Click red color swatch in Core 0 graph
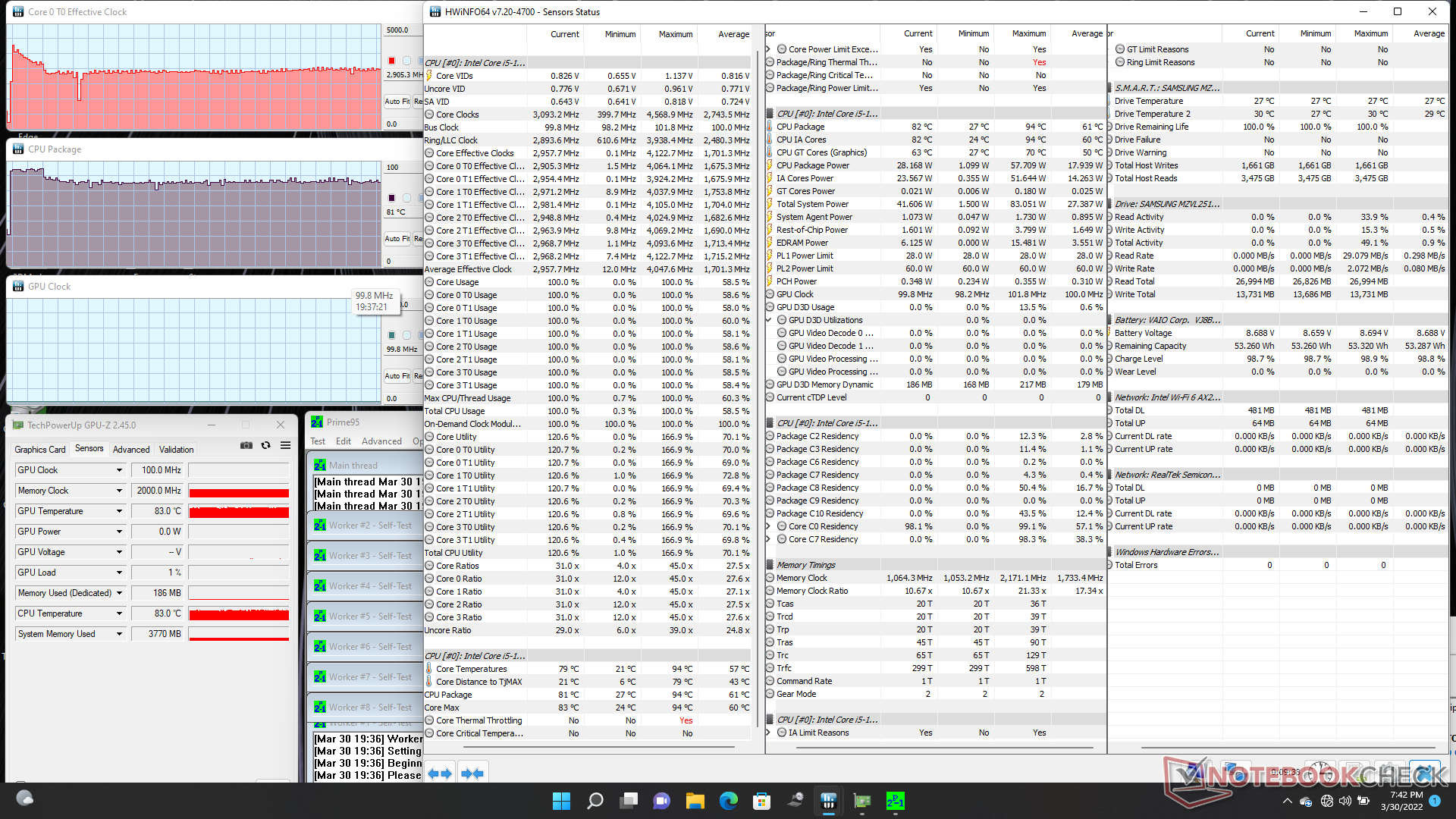The height and width of the screenshot is (819, 1456). (x=392, y=61)
